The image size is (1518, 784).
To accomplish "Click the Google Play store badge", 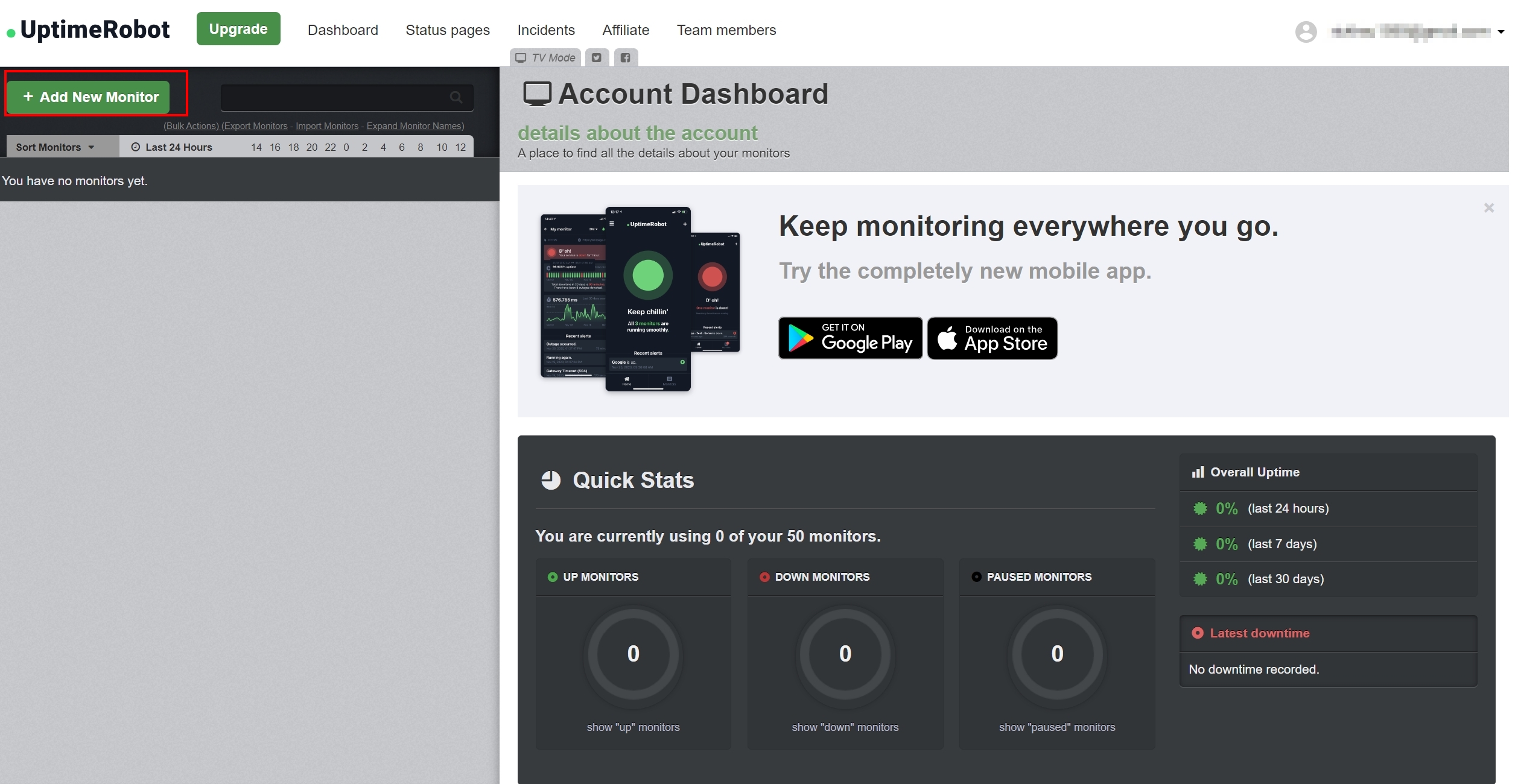I will pos(850,338).
